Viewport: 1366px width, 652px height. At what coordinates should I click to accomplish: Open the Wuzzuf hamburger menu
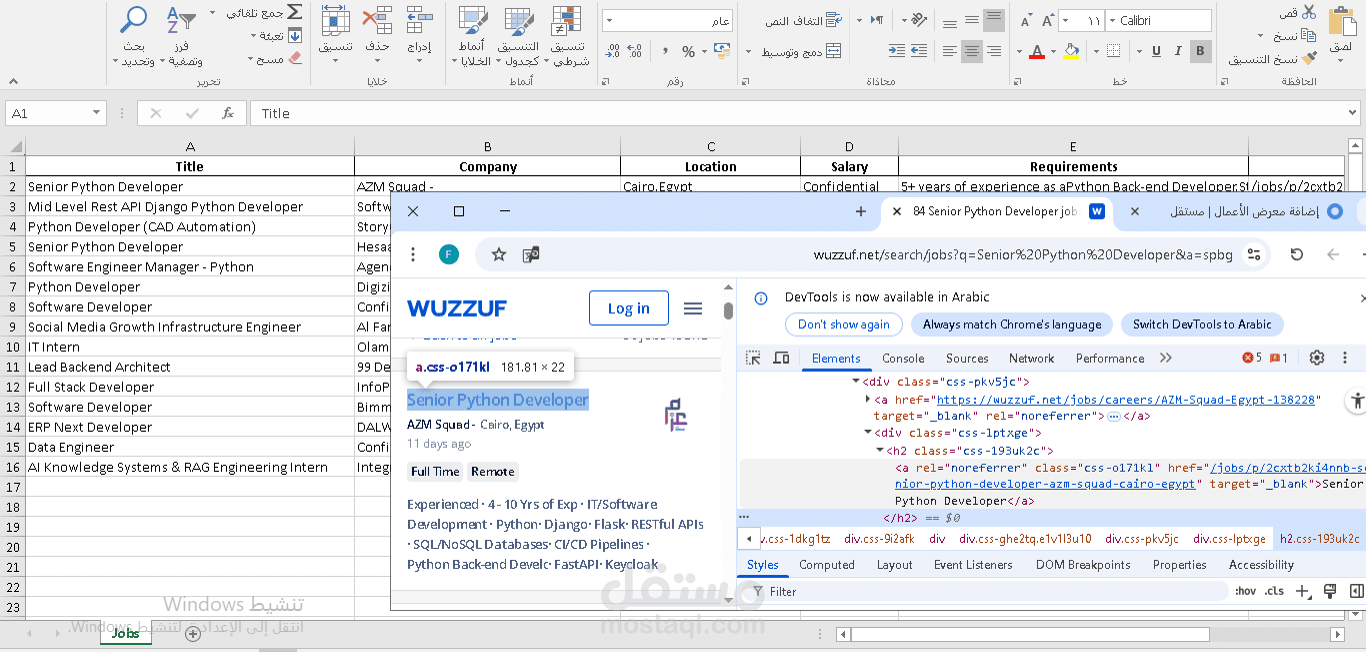tap(693, 308)
